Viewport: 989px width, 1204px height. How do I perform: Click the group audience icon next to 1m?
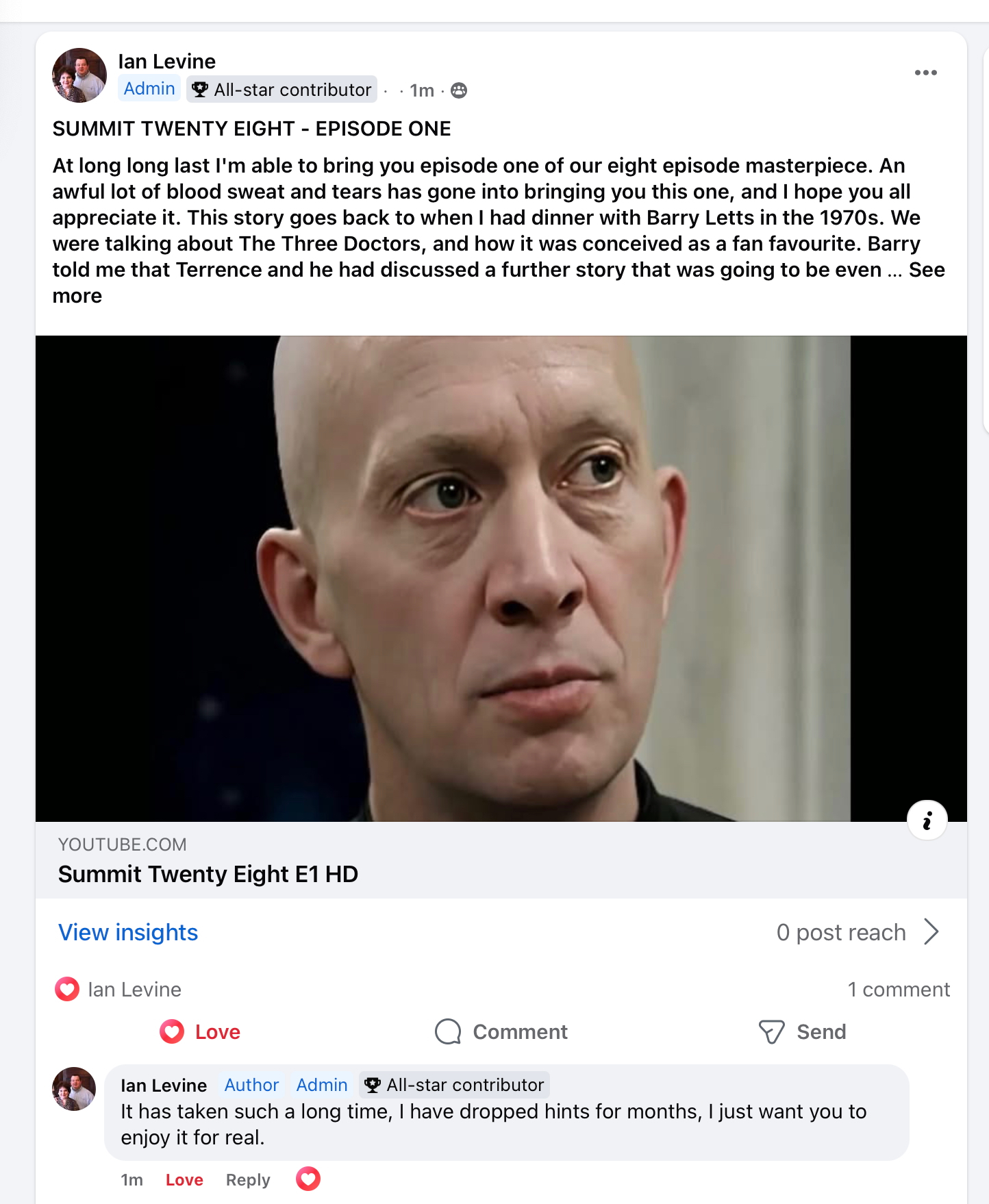coord(459,90)
